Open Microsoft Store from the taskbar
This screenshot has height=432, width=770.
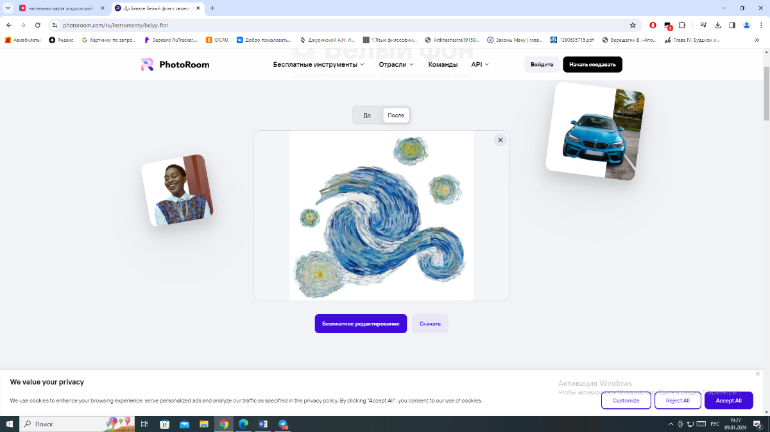165,424
